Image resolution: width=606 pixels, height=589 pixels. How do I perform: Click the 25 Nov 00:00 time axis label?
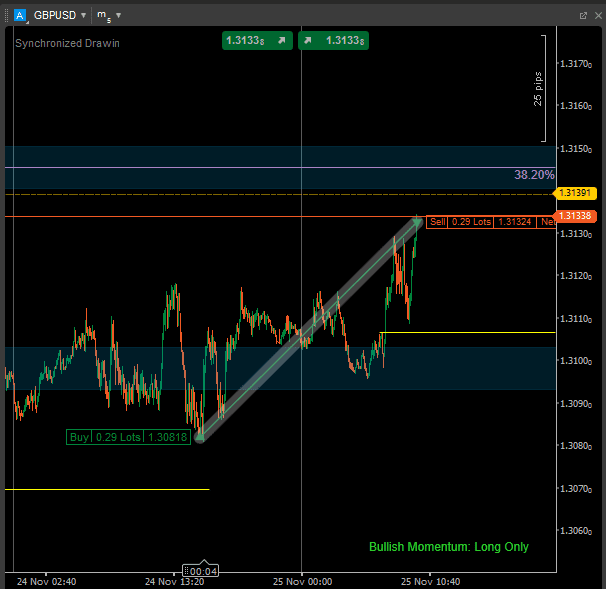[x=302, y=582]
